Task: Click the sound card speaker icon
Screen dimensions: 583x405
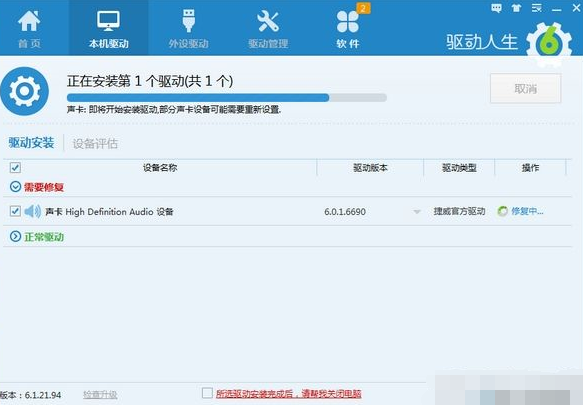Action: tap(33, 211)
